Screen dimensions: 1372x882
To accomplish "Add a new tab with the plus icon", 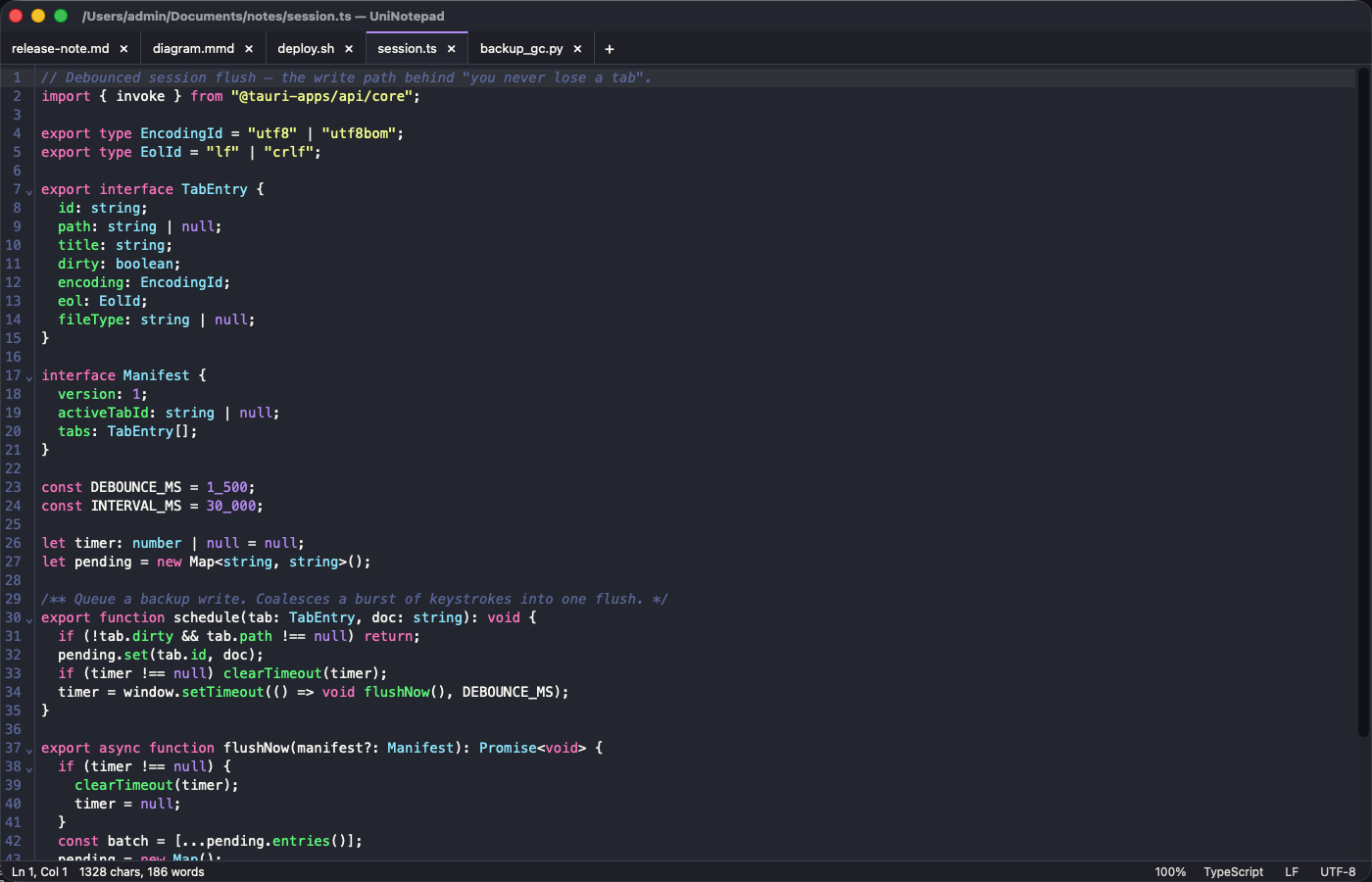I will pyautogui.click(x=610, y=49).
